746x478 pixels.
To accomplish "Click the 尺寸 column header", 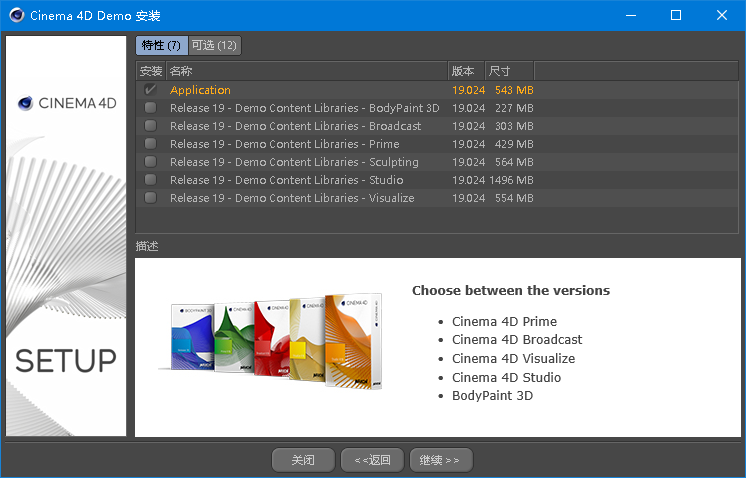I will (x=509, y=71).
